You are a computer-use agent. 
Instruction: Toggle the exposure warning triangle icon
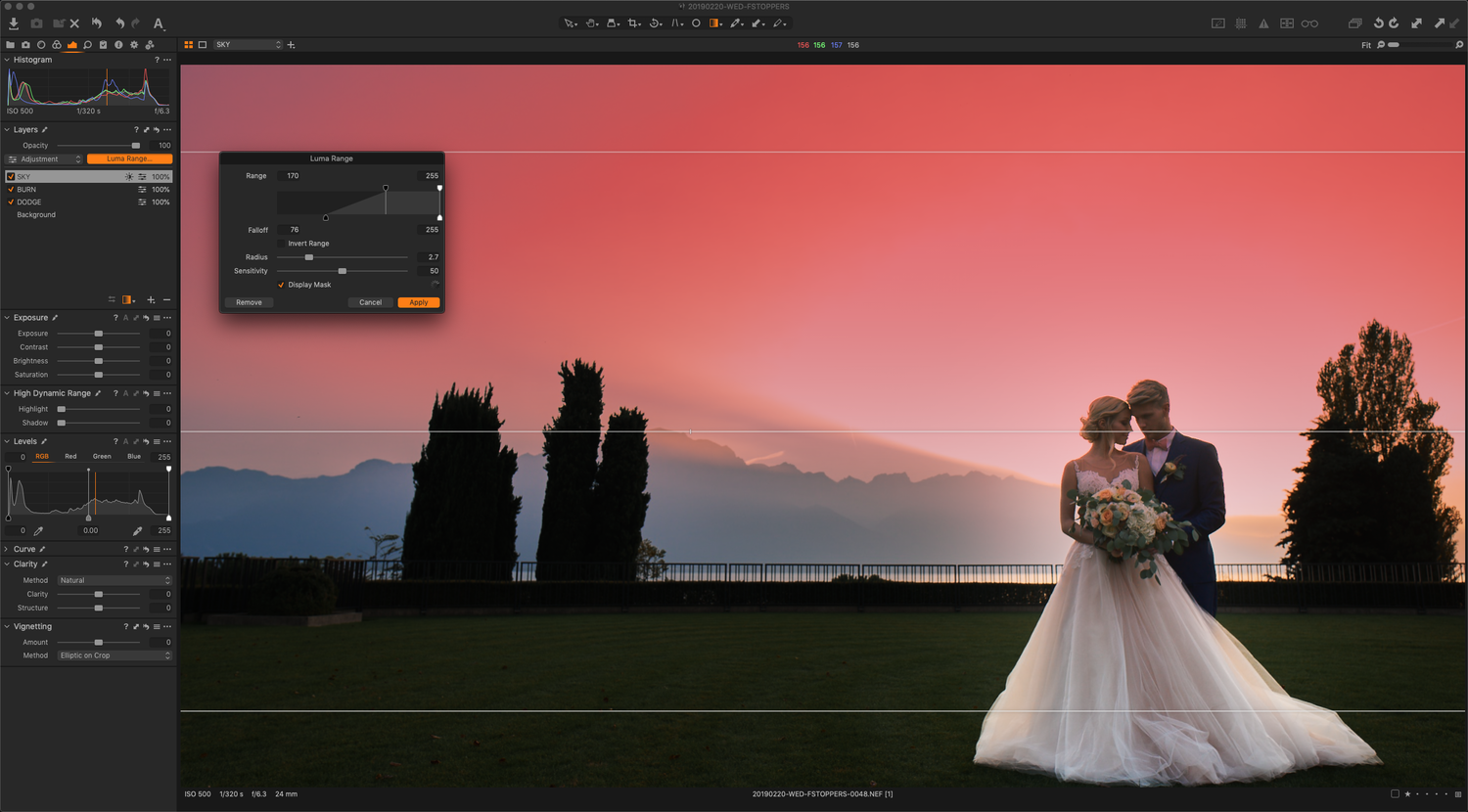1263,23
